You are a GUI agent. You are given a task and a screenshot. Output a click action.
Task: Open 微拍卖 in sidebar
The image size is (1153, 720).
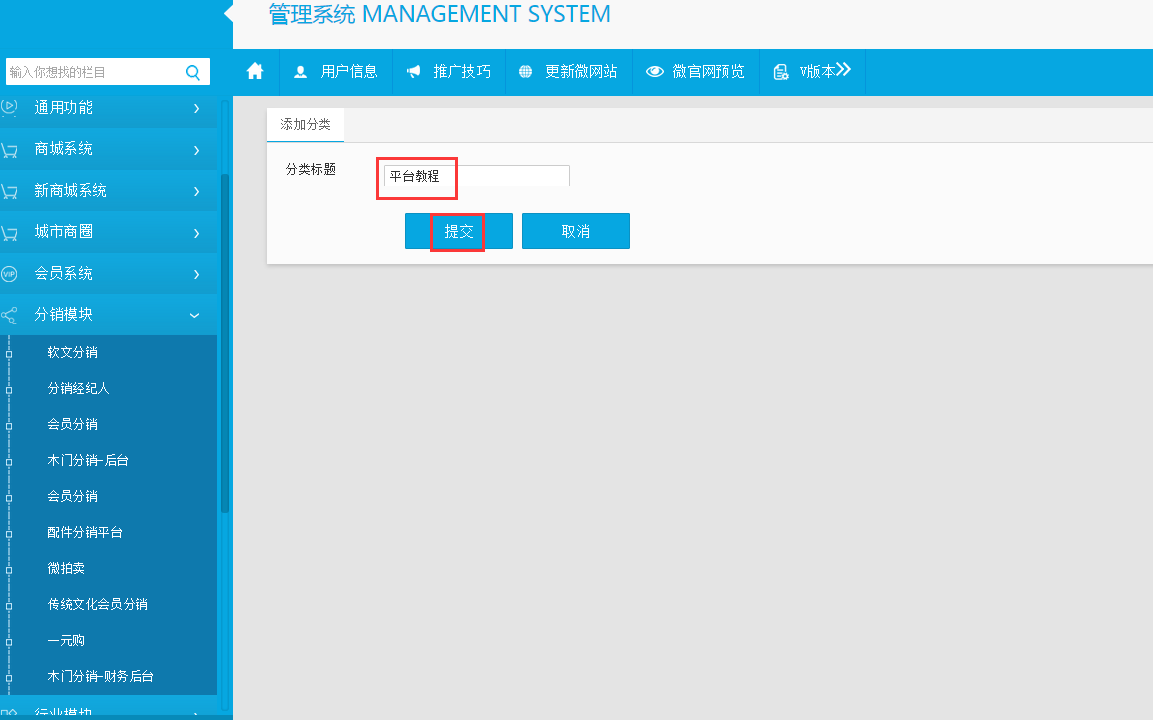click(66, 568)
